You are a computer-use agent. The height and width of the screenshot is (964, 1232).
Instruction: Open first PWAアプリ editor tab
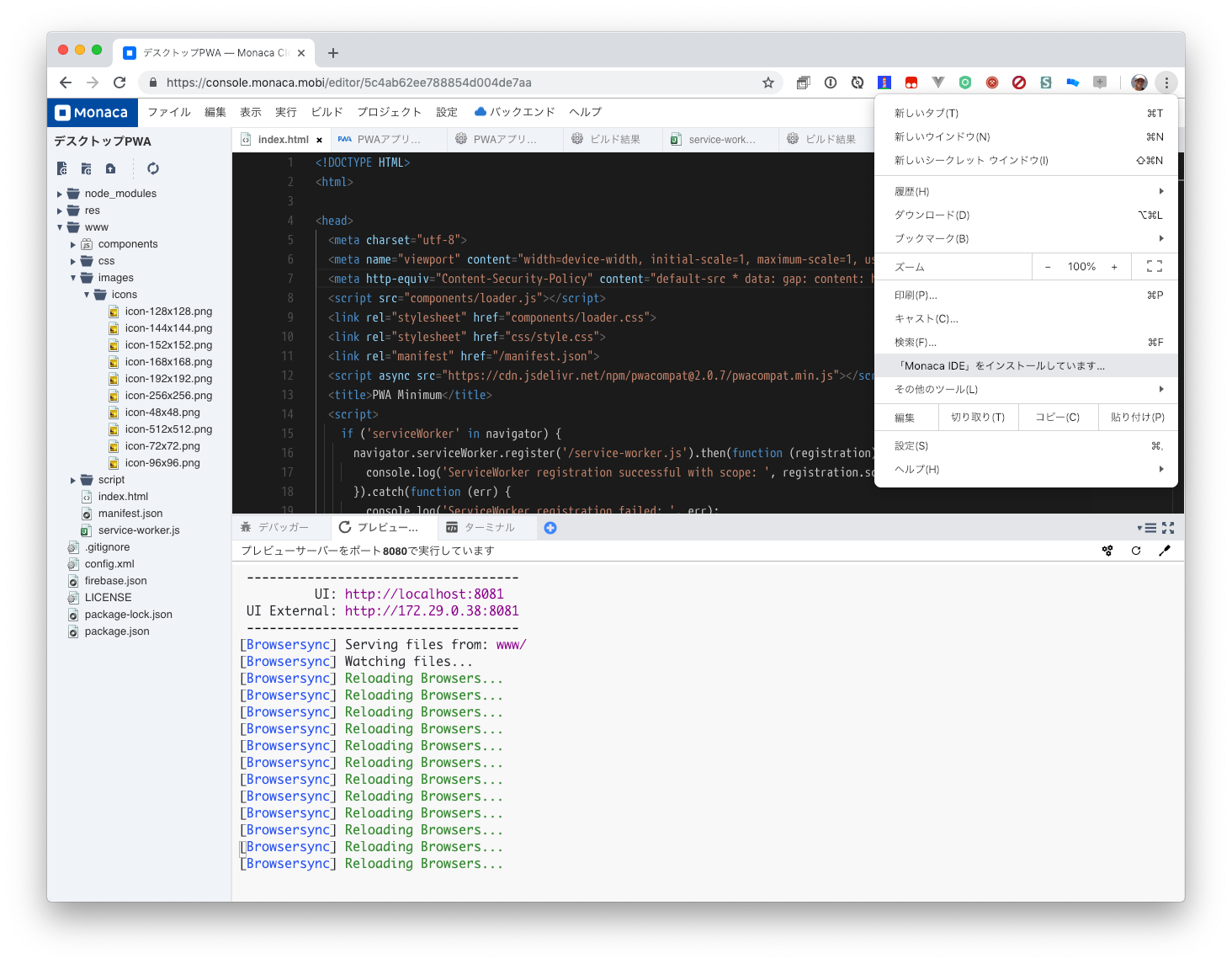tap(387, 140)
